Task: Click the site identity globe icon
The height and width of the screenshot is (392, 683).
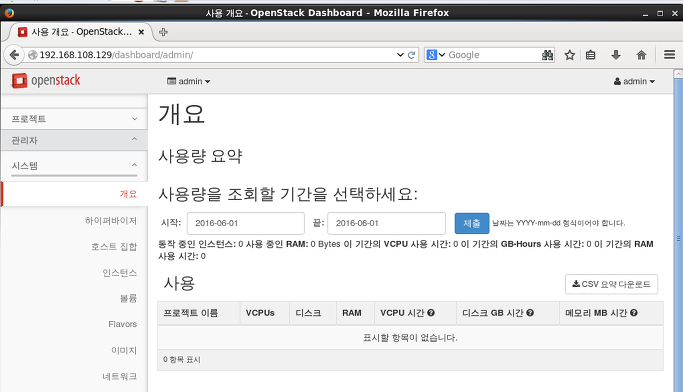Action: pyautogui.click(x=32, y=55)
